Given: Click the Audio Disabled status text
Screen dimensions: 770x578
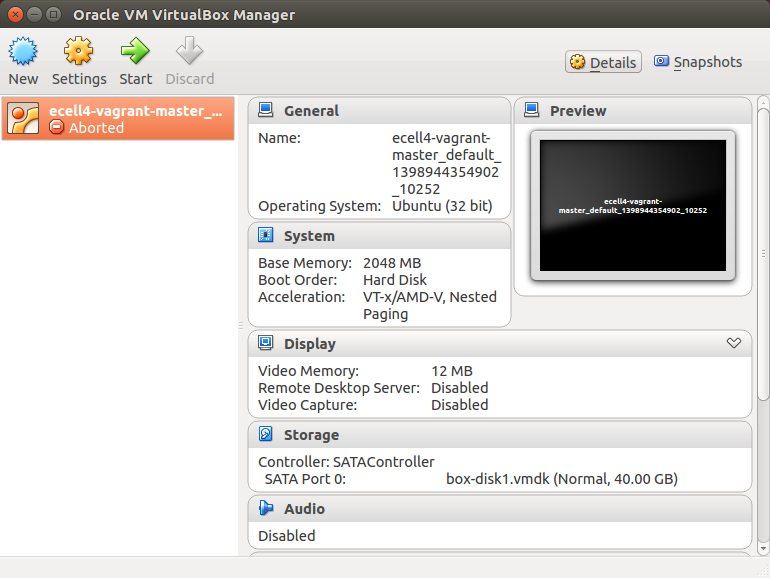Looking at the screenshot, I should click(287, 536).
